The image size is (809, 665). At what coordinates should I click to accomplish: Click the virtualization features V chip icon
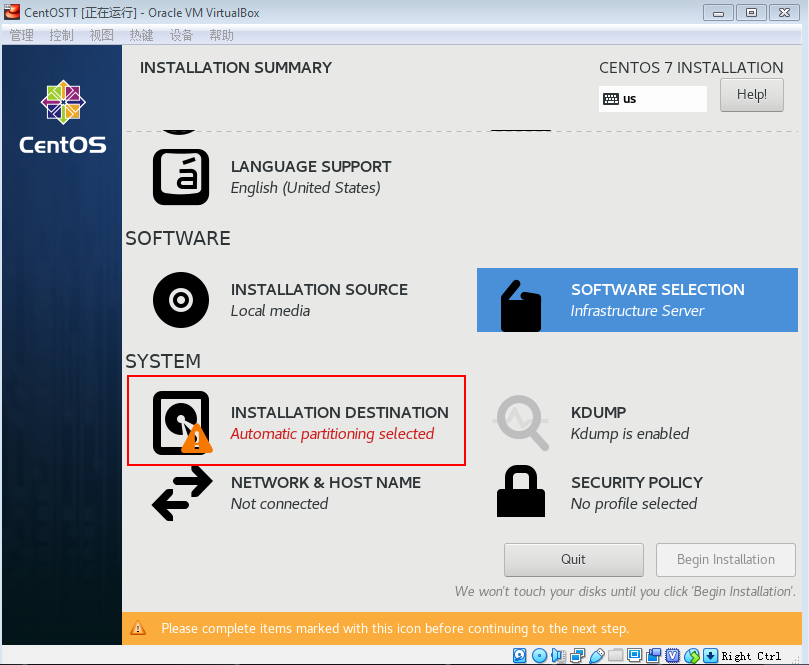click(673, 655)
